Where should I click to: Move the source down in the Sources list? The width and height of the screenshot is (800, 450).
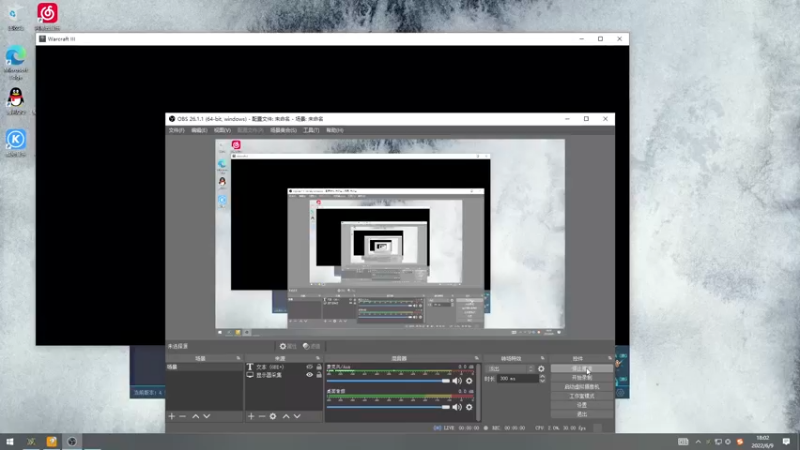pos(297,416)
